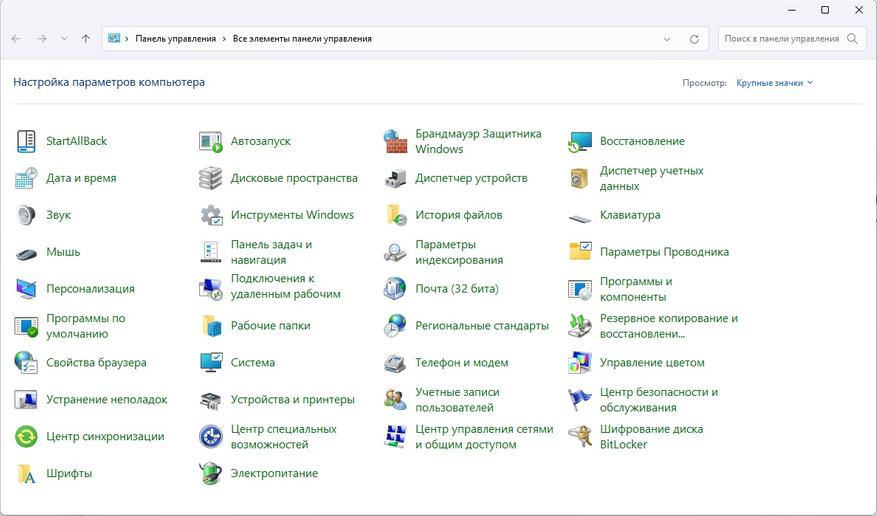Open the recent locations dropdown arrow
Viewport: 877px width, 516px height.
tap(64, 39)
